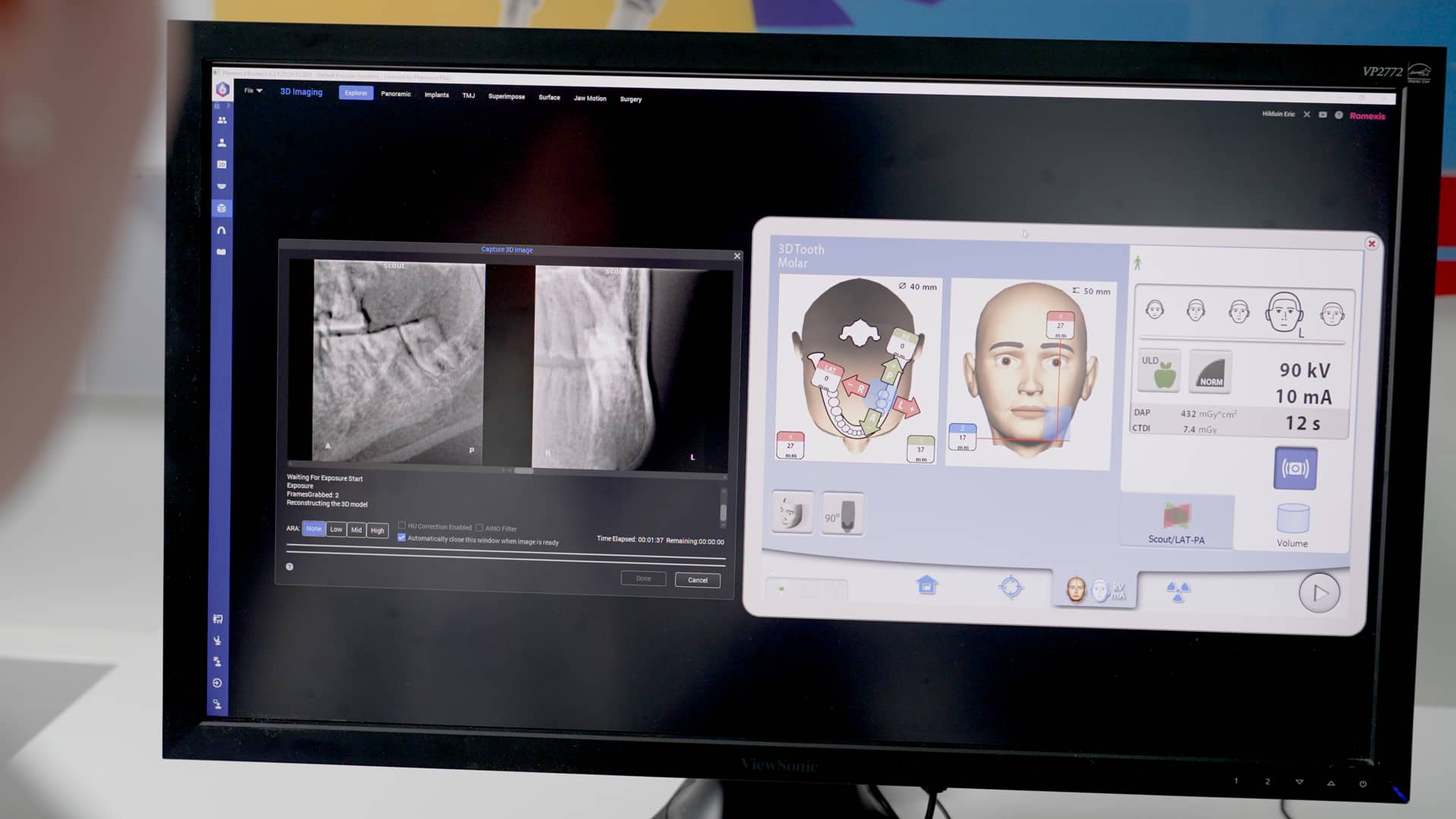The height and width of the screenshot is (819, 1456).
Task: Set ARA level to High
Action: point(378,530)
